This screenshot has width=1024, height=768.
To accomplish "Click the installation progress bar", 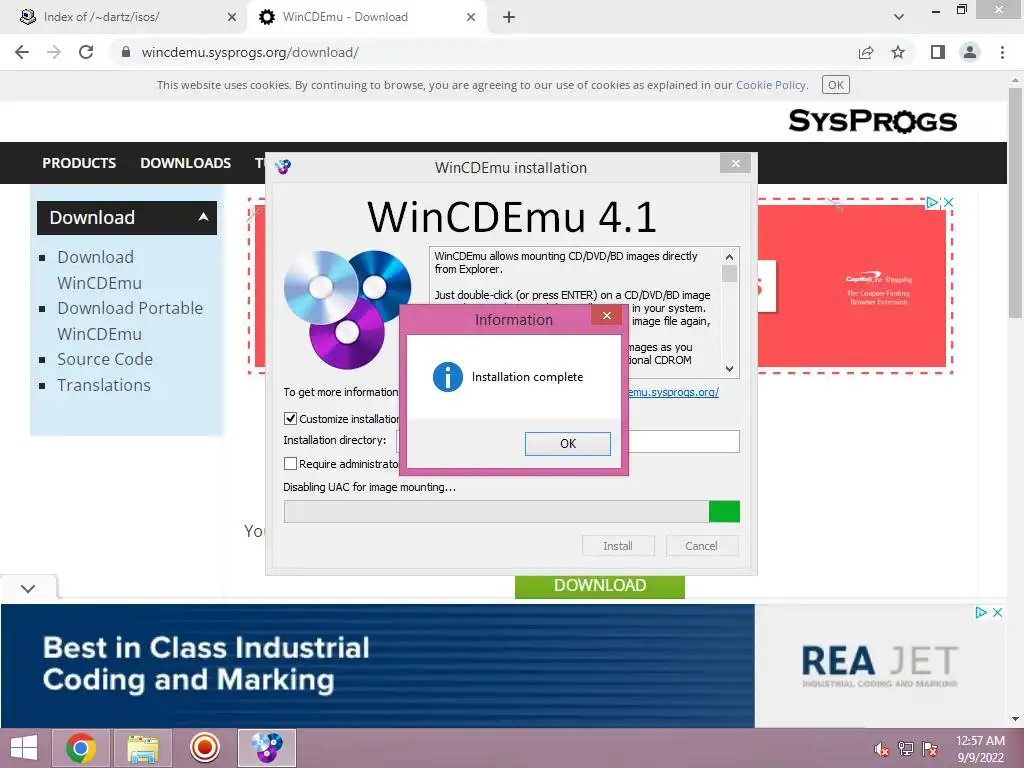I will pos(512,511).
